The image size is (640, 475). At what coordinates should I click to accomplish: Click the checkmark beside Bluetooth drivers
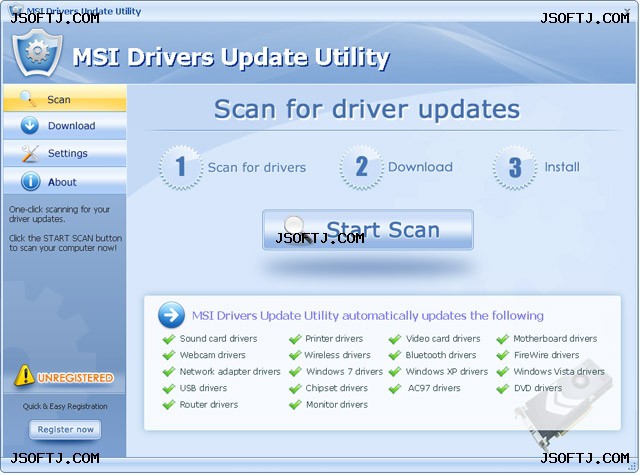395,355
